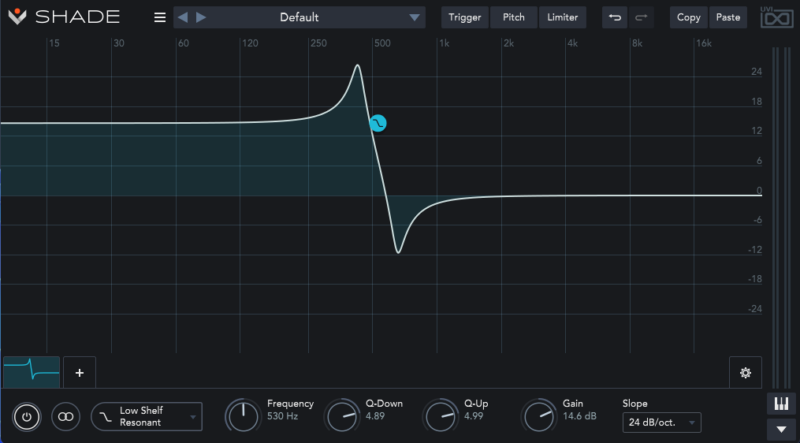Go to previous preset arrow
Screen dimensions: 800x443
pyautogui.click(x=183, y=17)
